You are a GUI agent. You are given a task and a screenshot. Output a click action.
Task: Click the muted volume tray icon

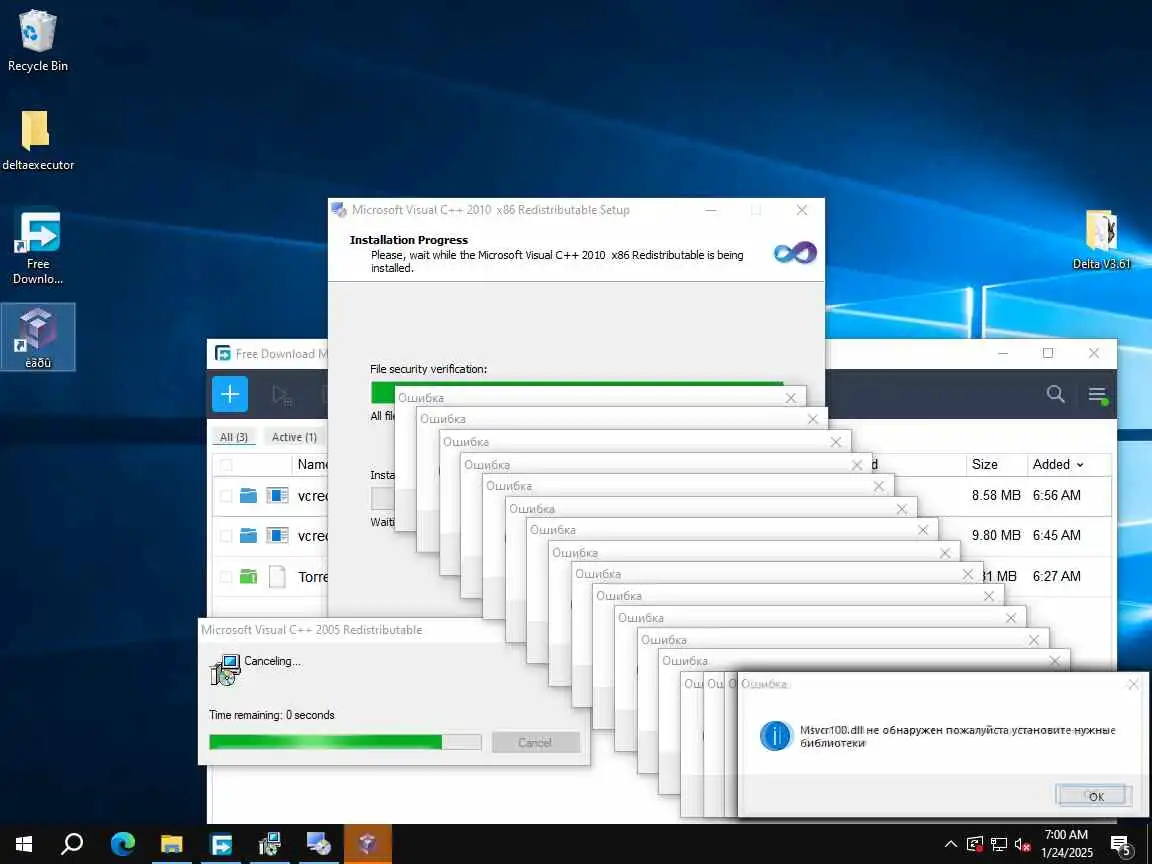coord(1022,844)
